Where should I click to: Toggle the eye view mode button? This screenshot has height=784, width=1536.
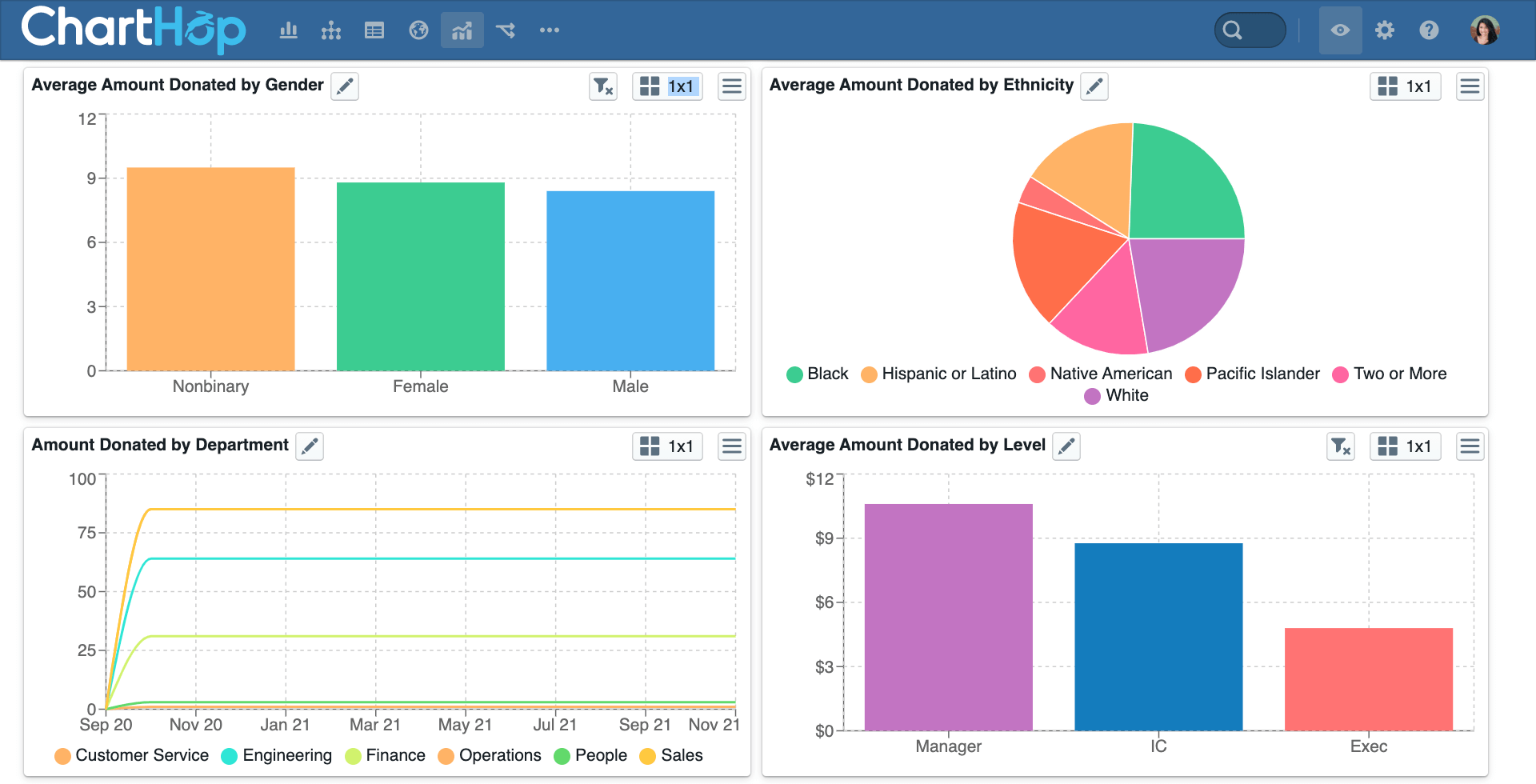(x=1341, y=30)
